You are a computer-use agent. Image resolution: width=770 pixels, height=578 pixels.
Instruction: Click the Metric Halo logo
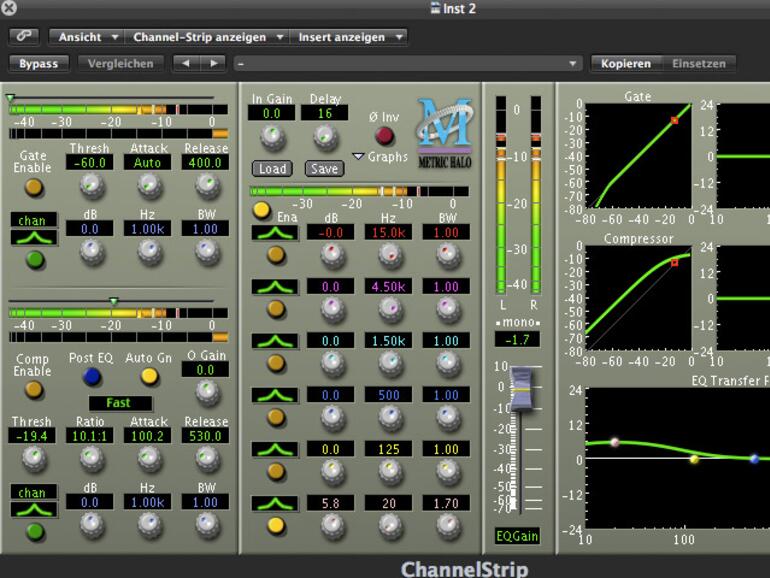[444, 134]
